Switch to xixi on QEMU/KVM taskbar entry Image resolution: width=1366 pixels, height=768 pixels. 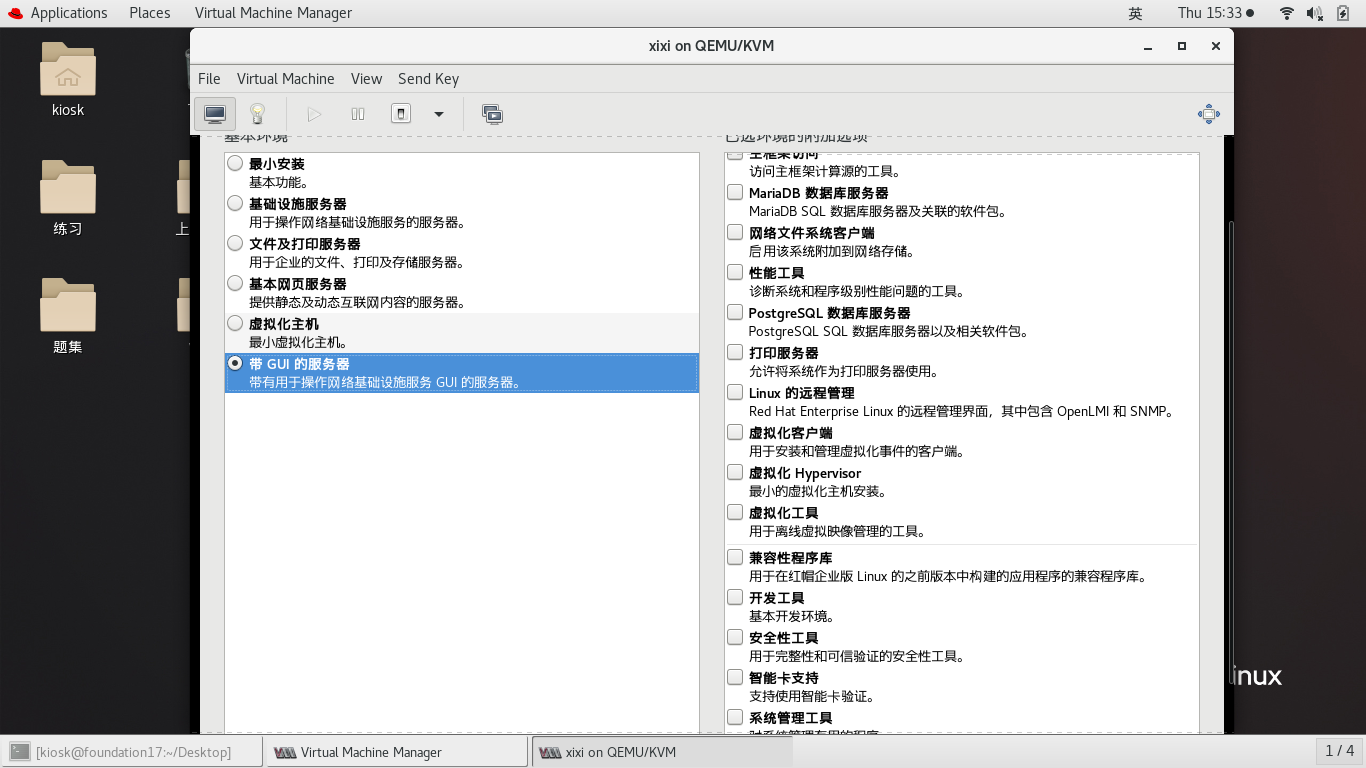click(x=662, y=752)
